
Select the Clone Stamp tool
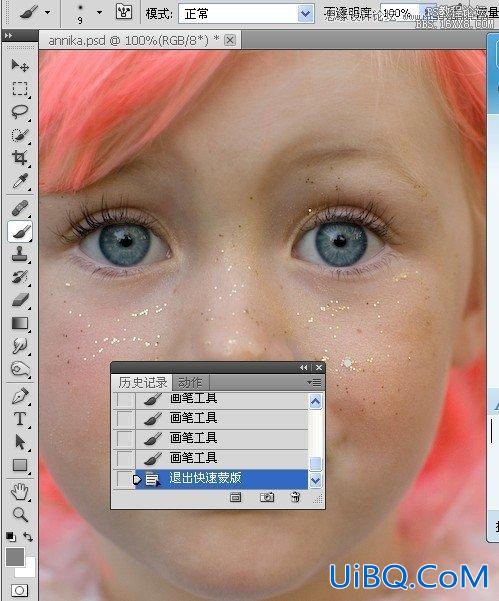[x=20, y=254]
